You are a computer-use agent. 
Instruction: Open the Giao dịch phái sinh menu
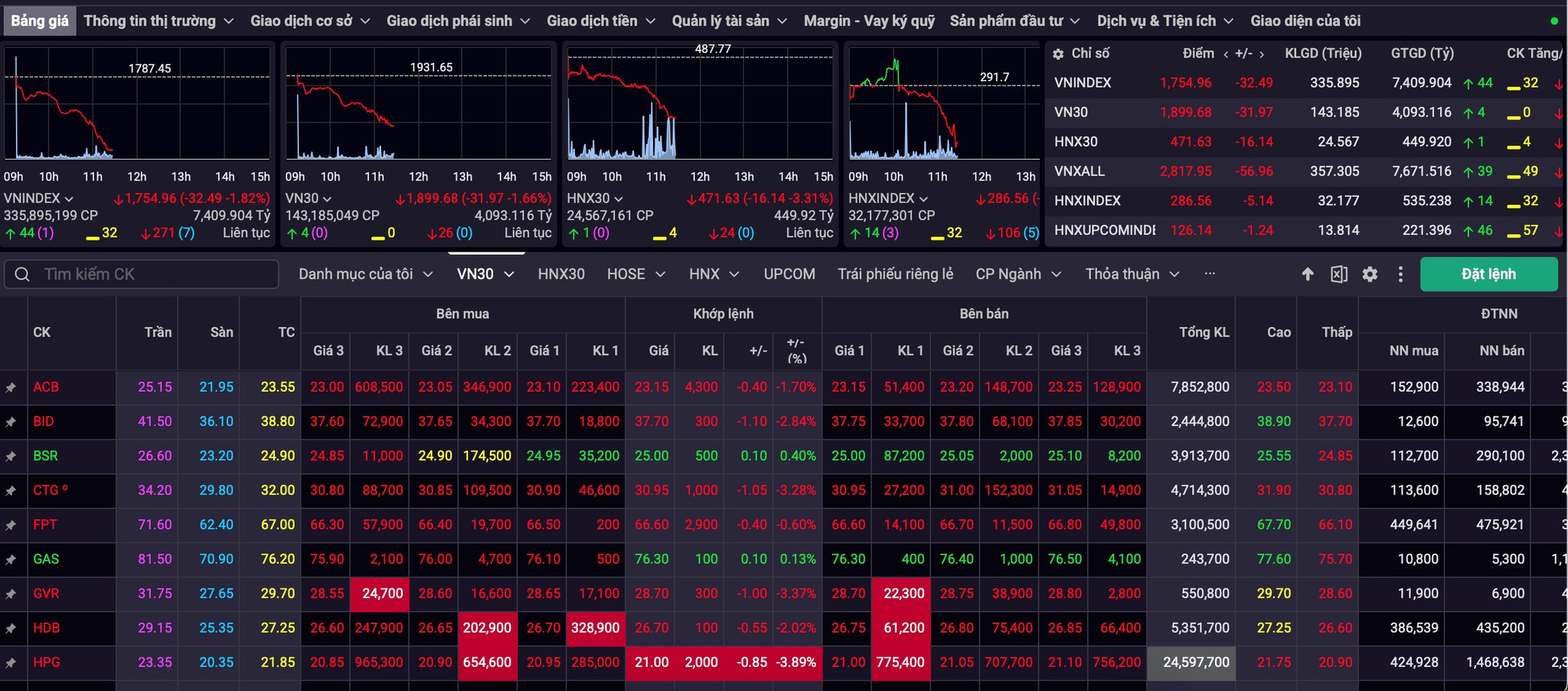coord(458,21)
